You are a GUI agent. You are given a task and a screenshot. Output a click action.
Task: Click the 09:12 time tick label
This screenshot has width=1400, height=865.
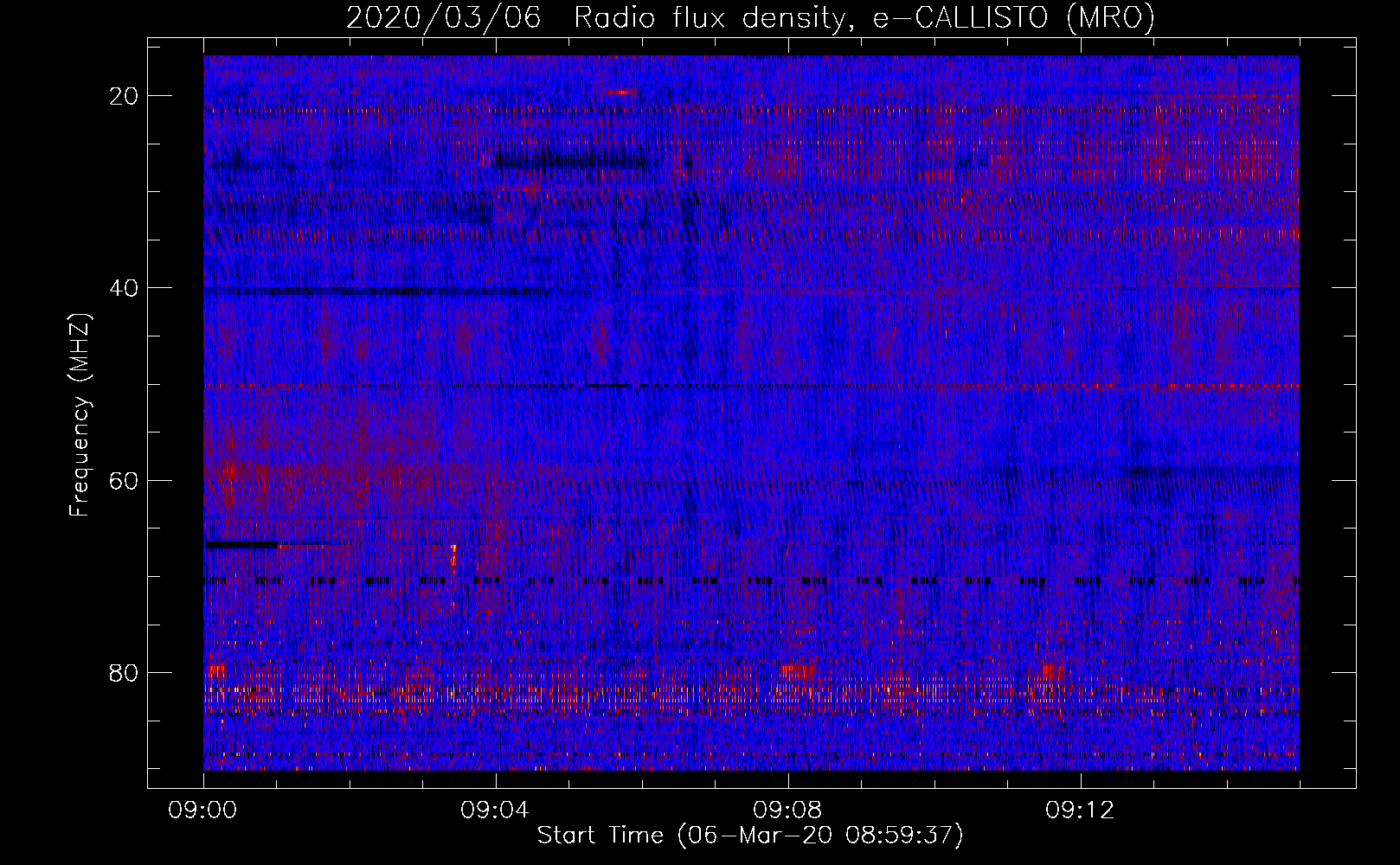(1081, 811)
